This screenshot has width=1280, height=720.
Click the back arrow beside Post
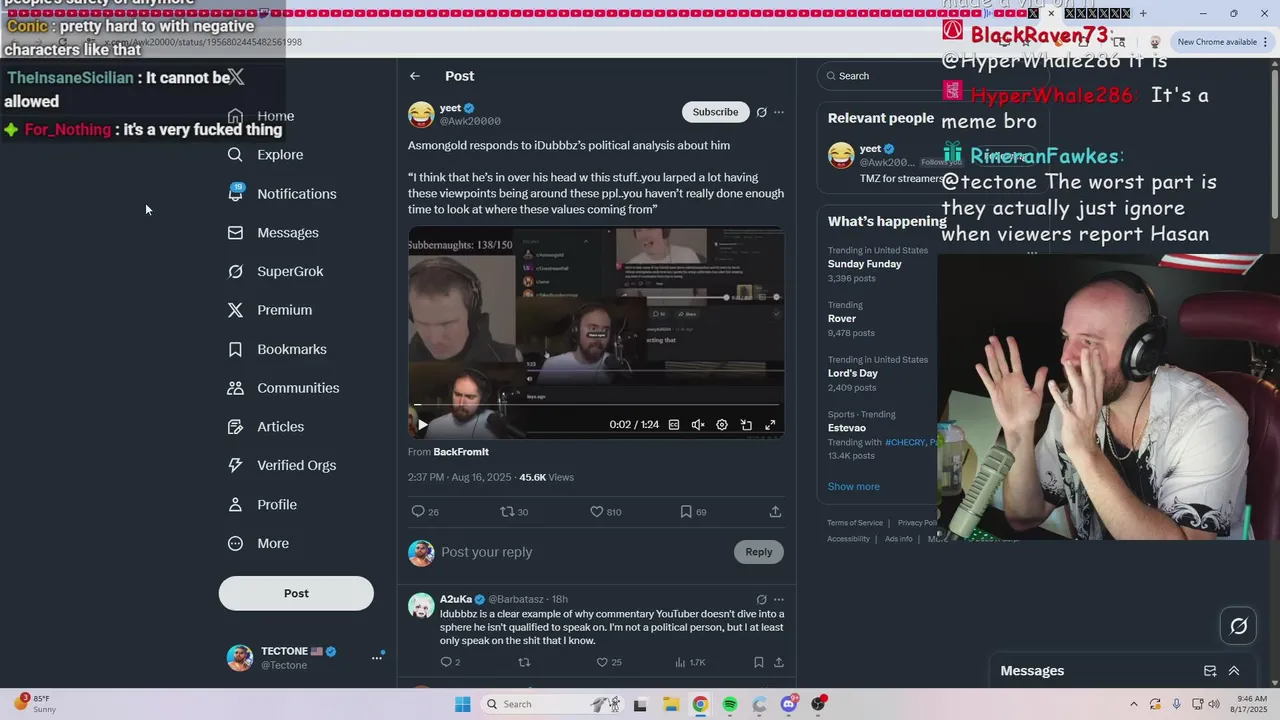pyautogui.click(x=415, y=76)
